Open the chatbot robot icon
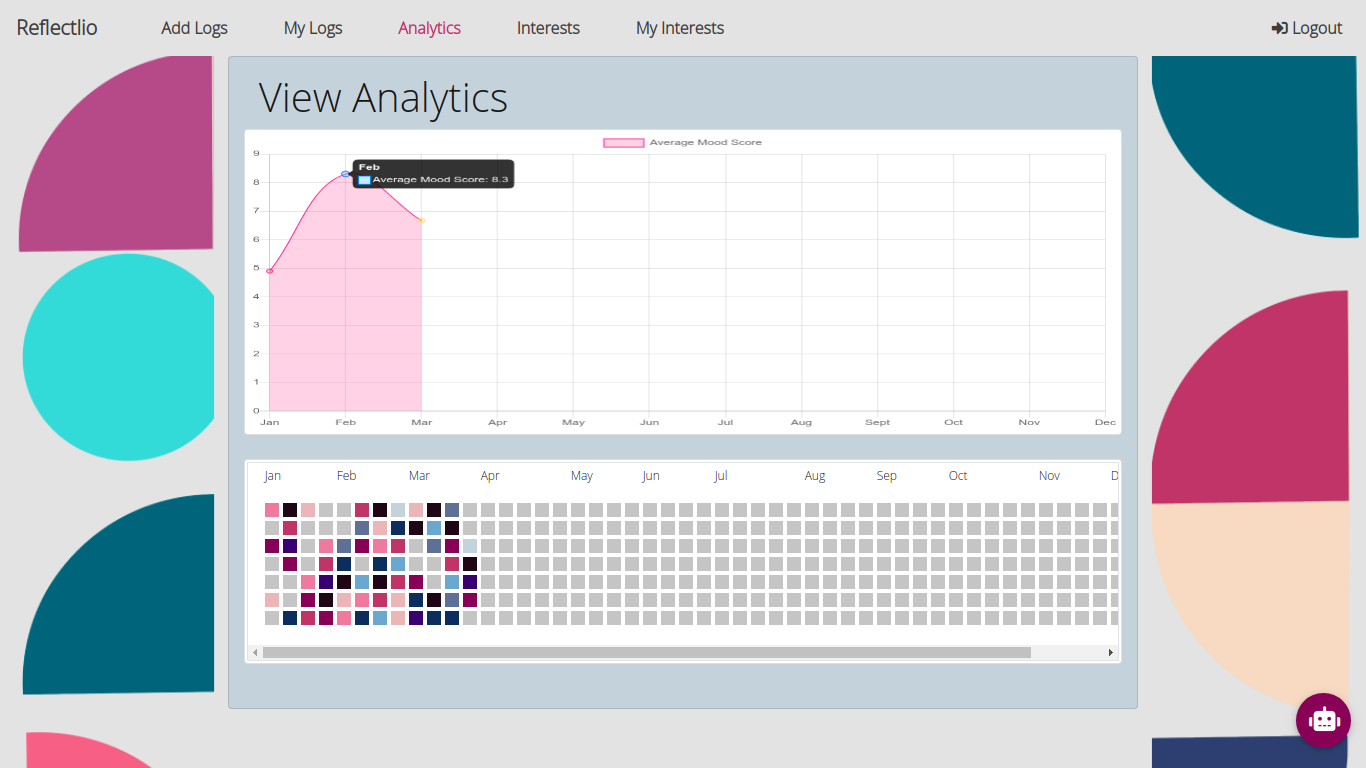1366x768 pixels. (x=1323, y=720)
